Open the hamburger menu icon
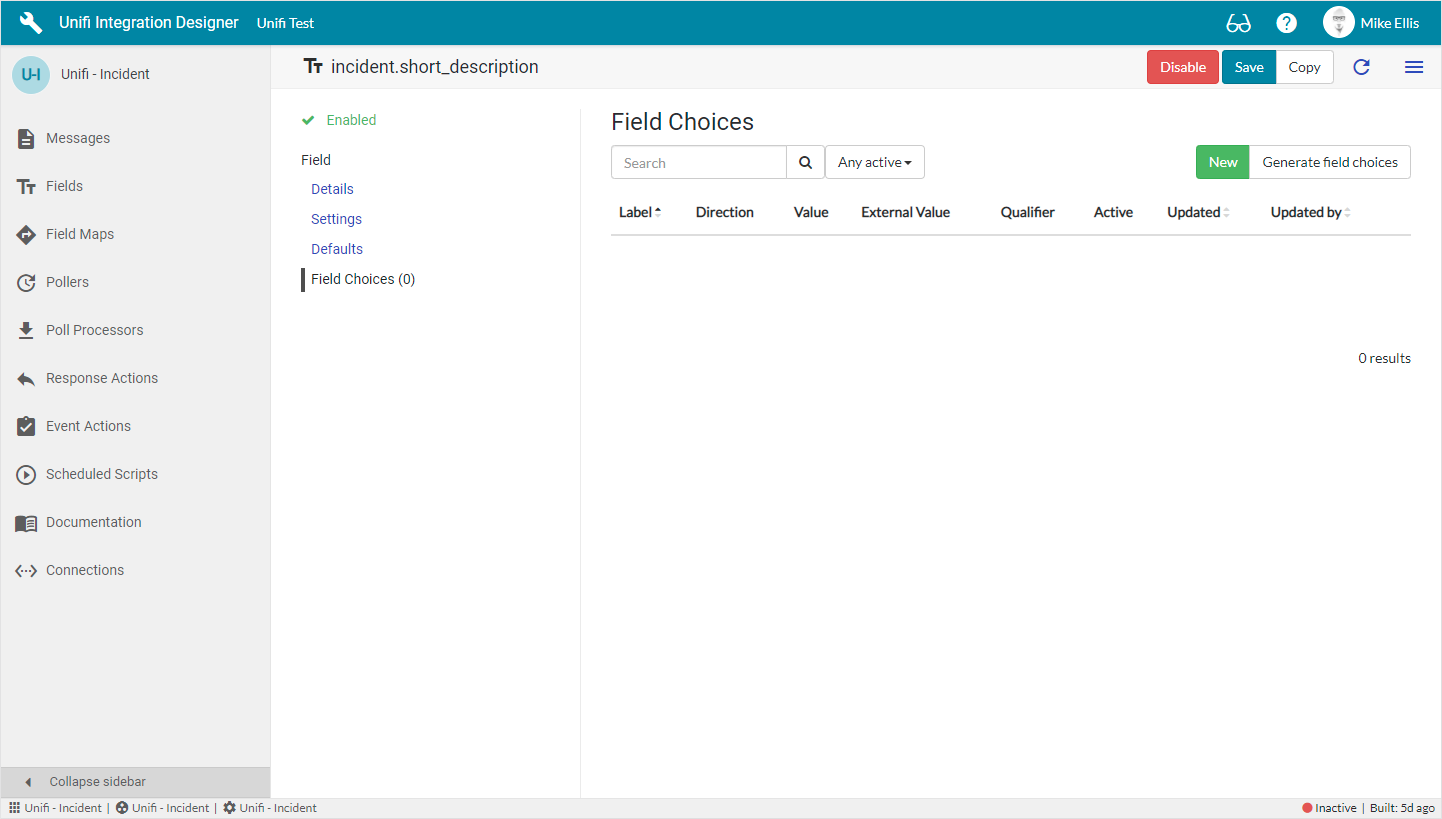The image size is (1442, 819). tap(1413, 67)
